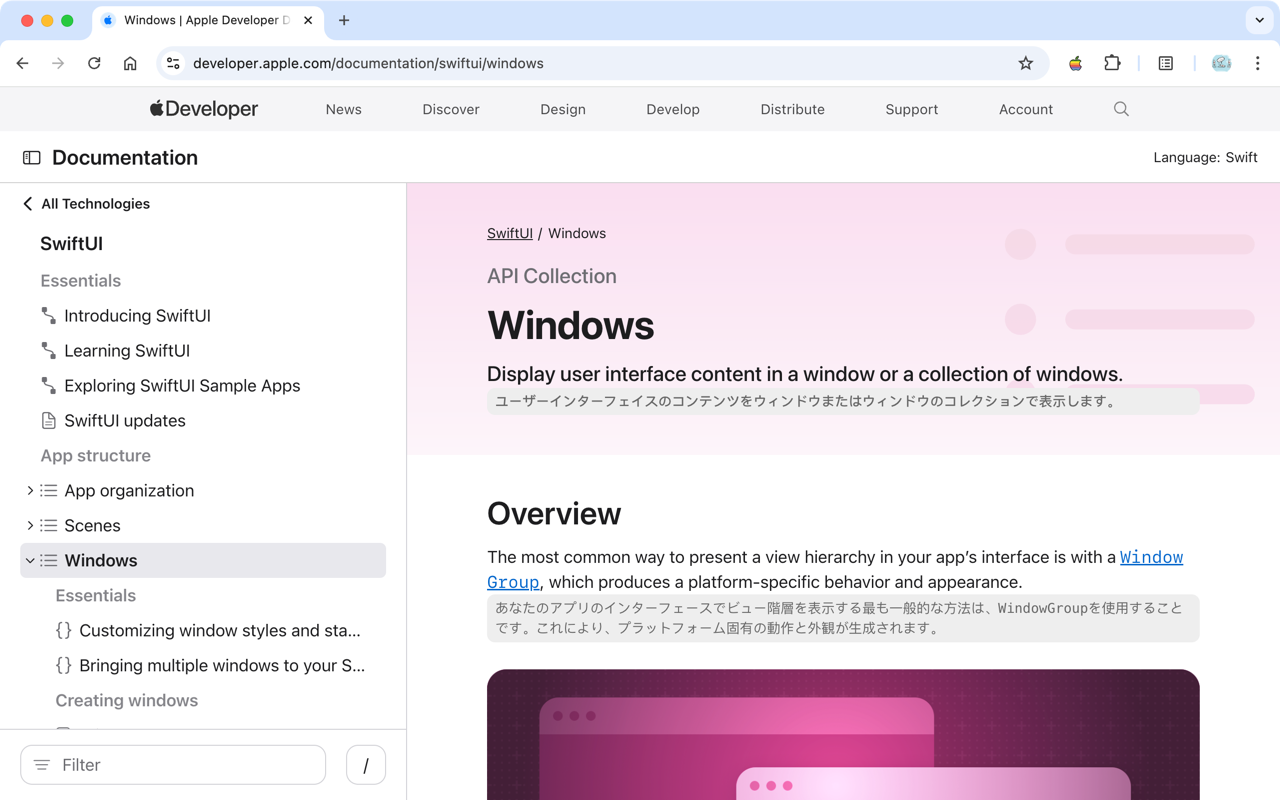Open the Chrome profile avatar
1280x800 pixels.
point(1221,63)
